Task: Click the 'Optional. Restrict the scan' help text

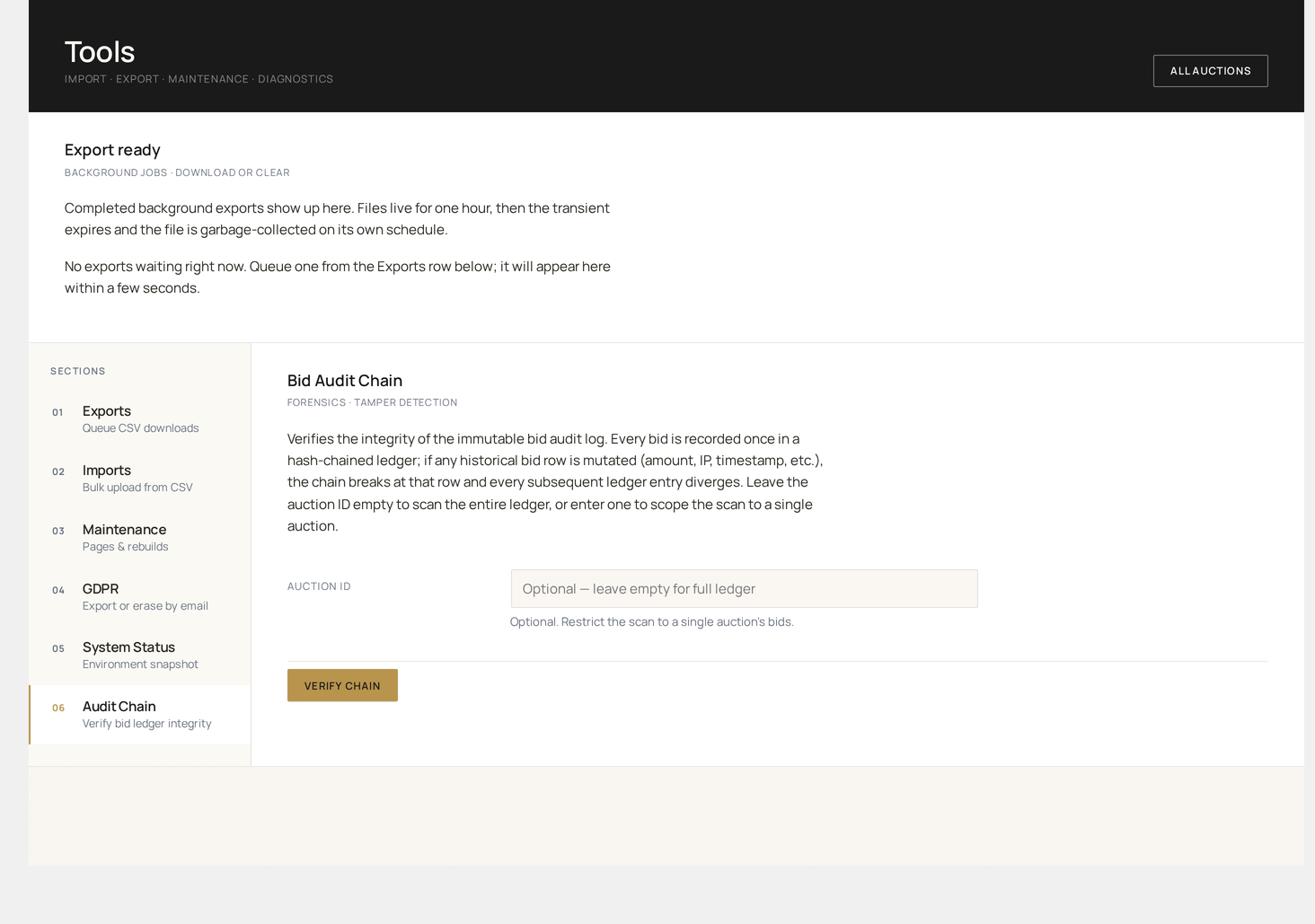Action: tap(652, 621)
